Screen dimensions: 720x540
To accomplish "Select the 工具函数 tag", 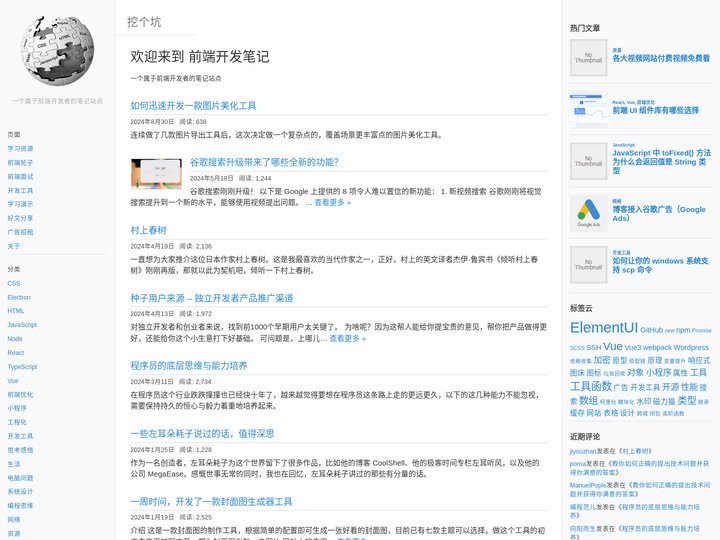I will tap(591, 386).
